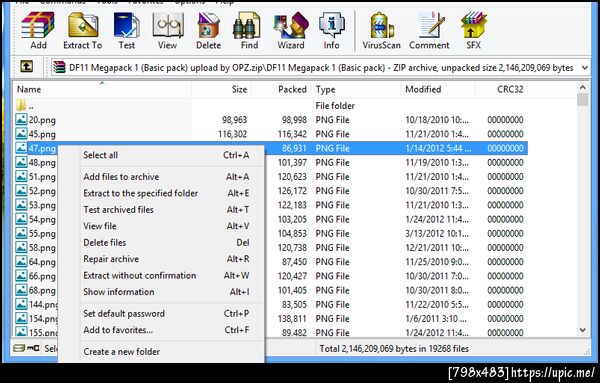Click the scrollbar up arrow
600x383 pixels.
tap(582, 88)
